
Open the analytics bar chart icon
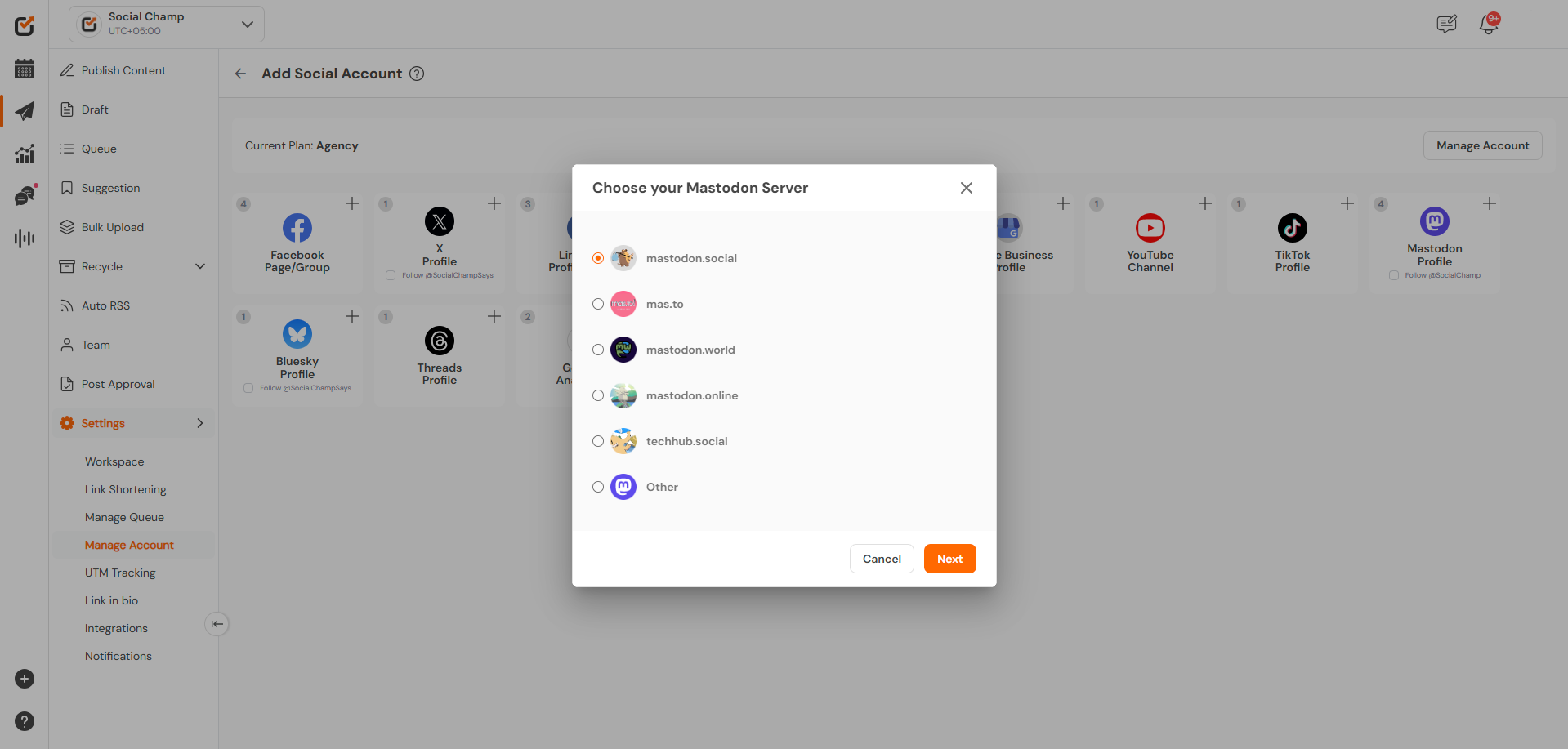pyautogui.click(x=25, y=154)
